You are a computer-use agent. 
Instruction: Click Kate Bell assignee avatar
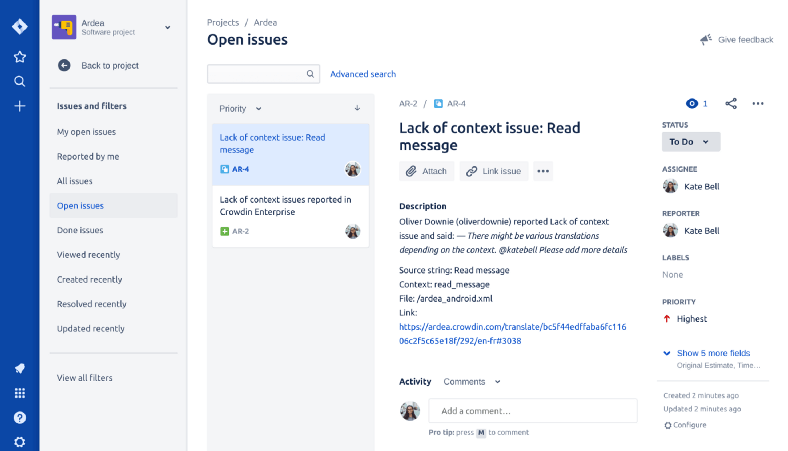(x=670, y=186)
